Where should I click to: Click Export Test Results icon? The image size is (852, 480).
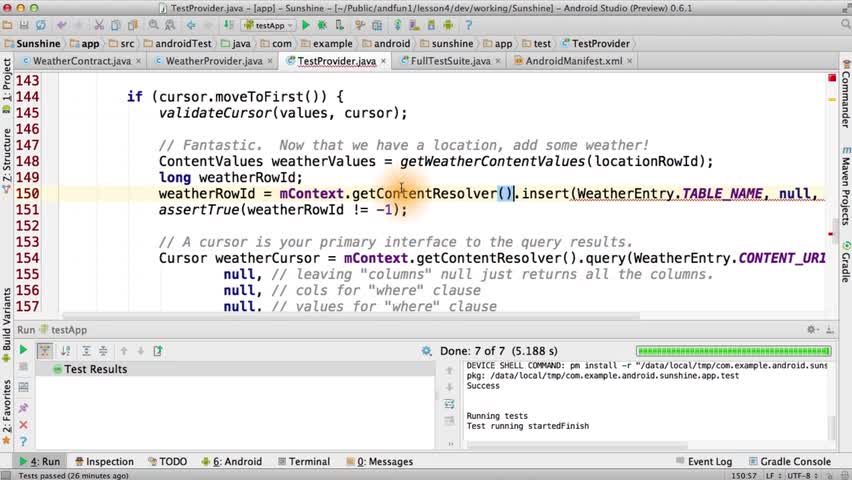click(x=158, y=351)
